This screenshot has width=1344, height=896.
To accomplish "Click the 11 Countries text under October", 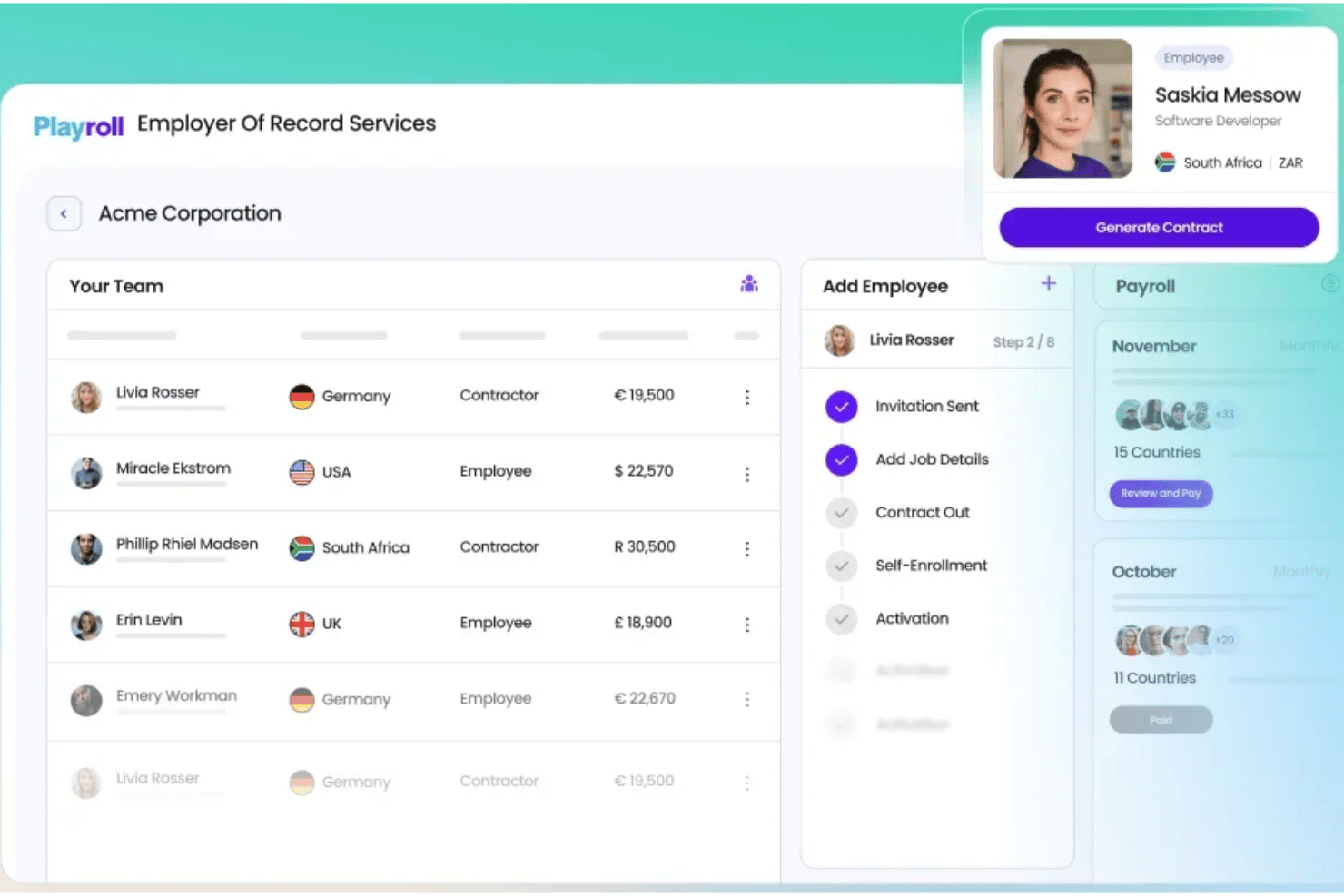I will (x=1155, y=678).
